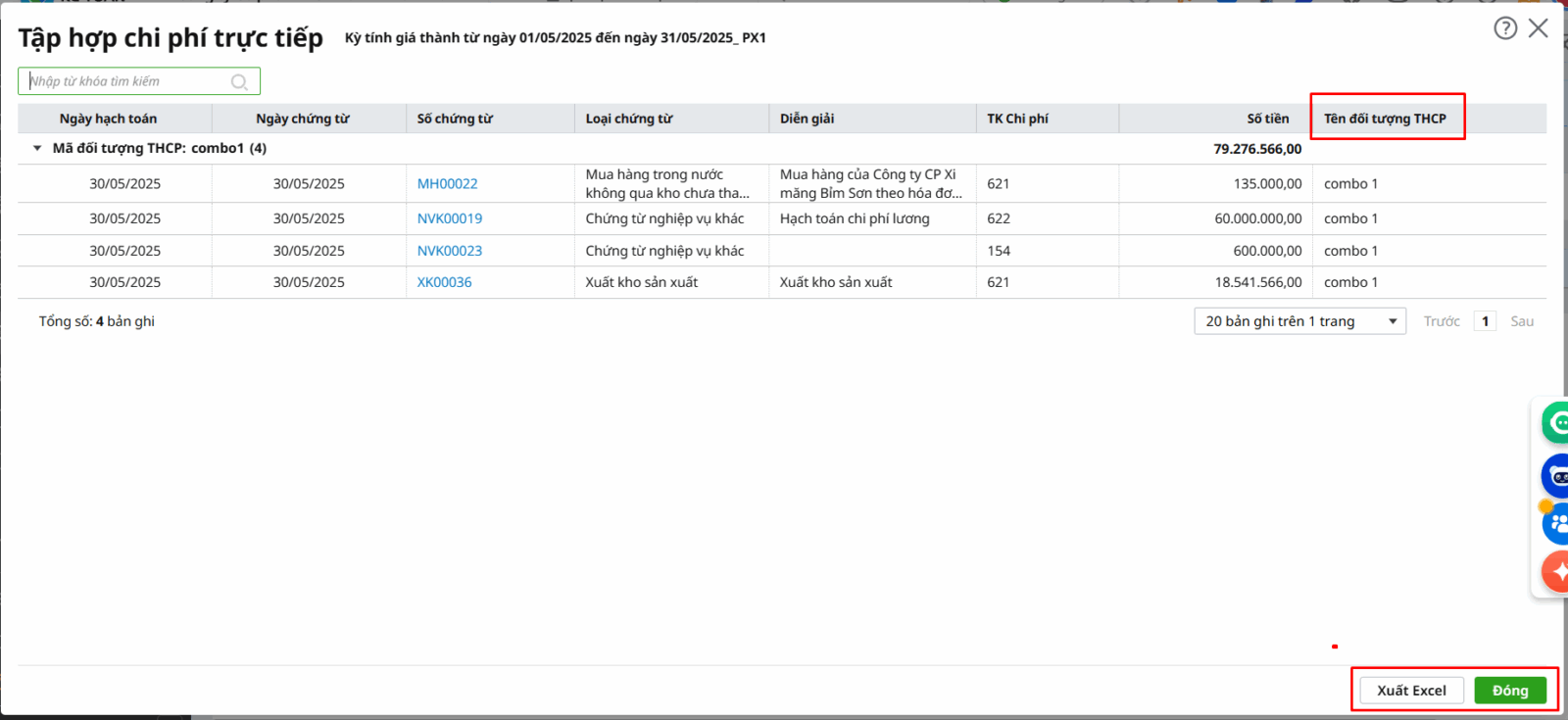Open voucher XK00036
Screen dimensions: 1568x720
coord(444,282)
